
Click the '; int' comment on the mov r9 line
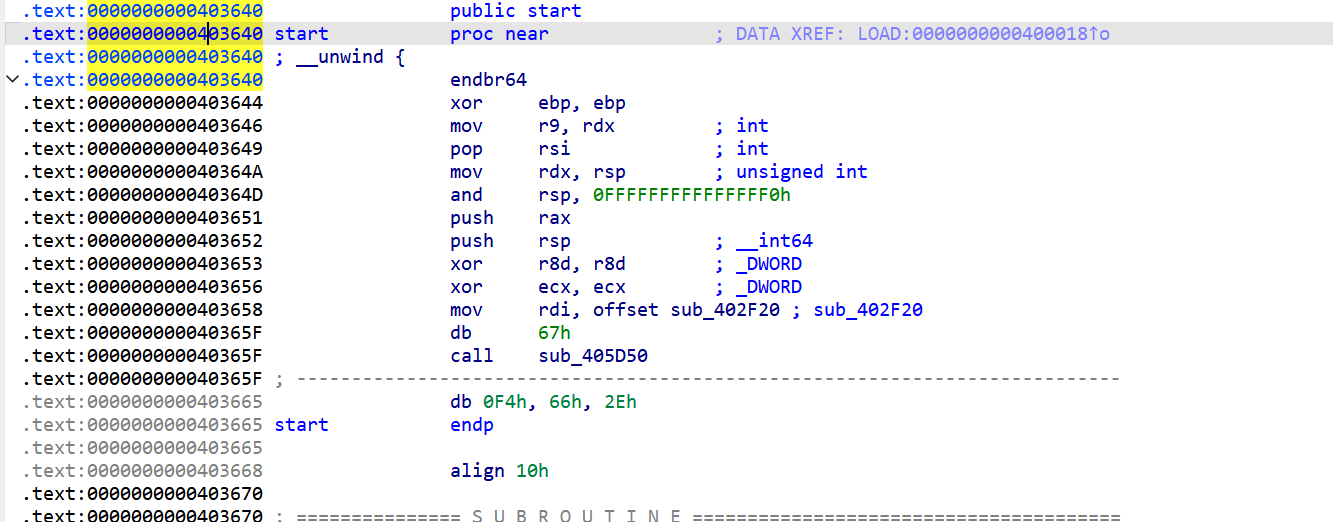pos(741,126)
